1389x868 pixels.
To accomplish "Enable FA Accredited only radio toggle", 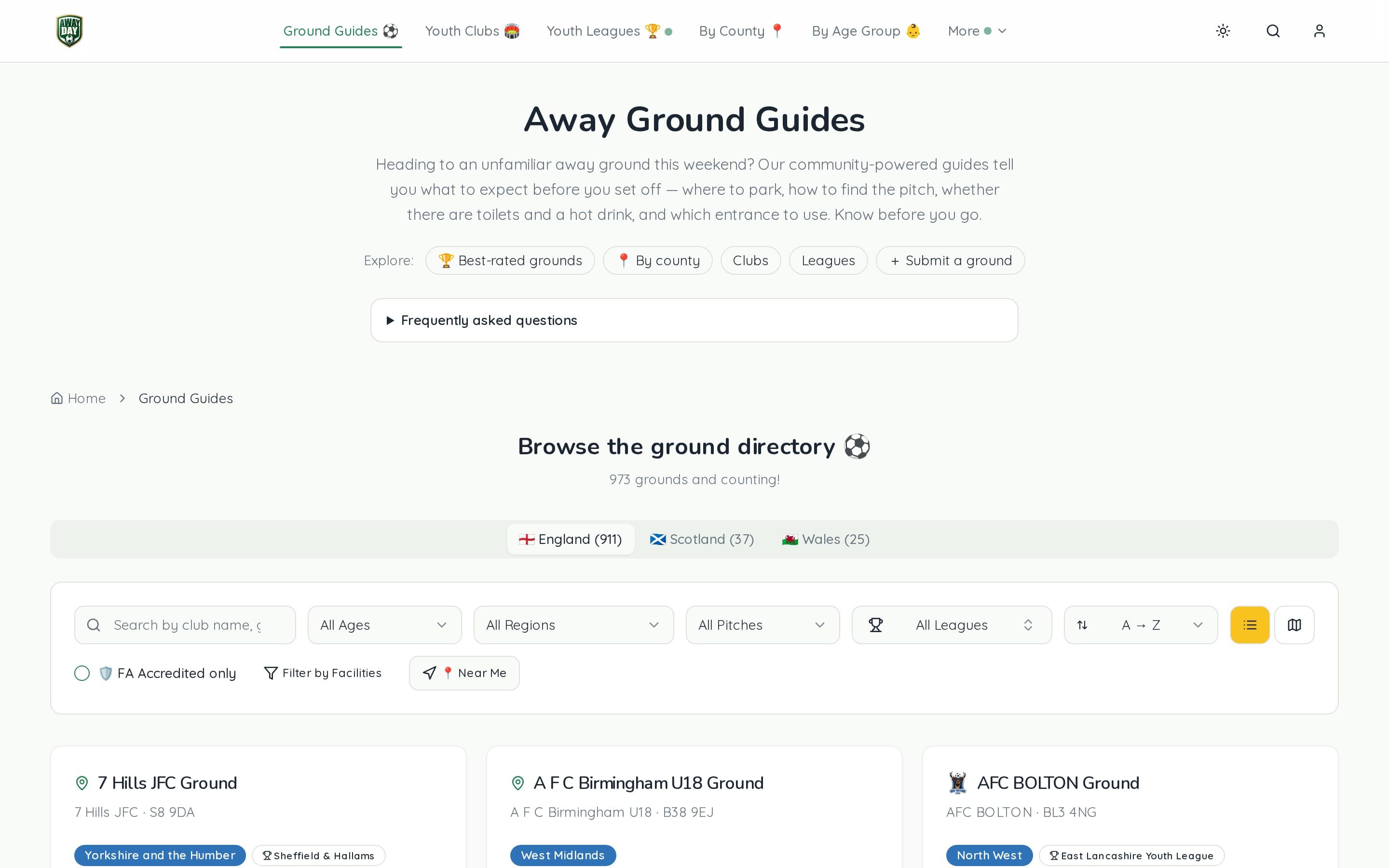I will click(82, 673).
